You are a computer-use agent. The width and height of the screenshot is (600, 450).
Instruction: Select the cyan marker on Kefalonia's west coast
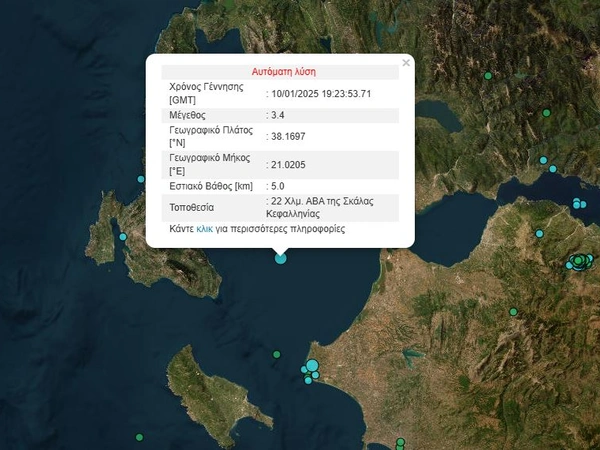[123, 237]
